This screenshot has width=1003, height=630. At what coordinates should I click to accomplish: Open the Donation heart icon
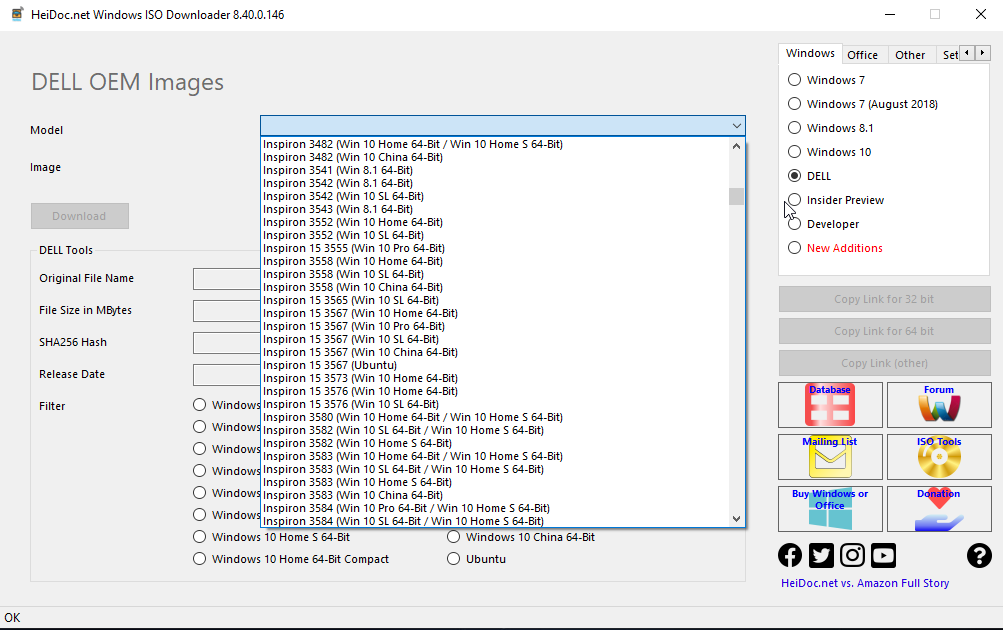(x=939, y=508)
